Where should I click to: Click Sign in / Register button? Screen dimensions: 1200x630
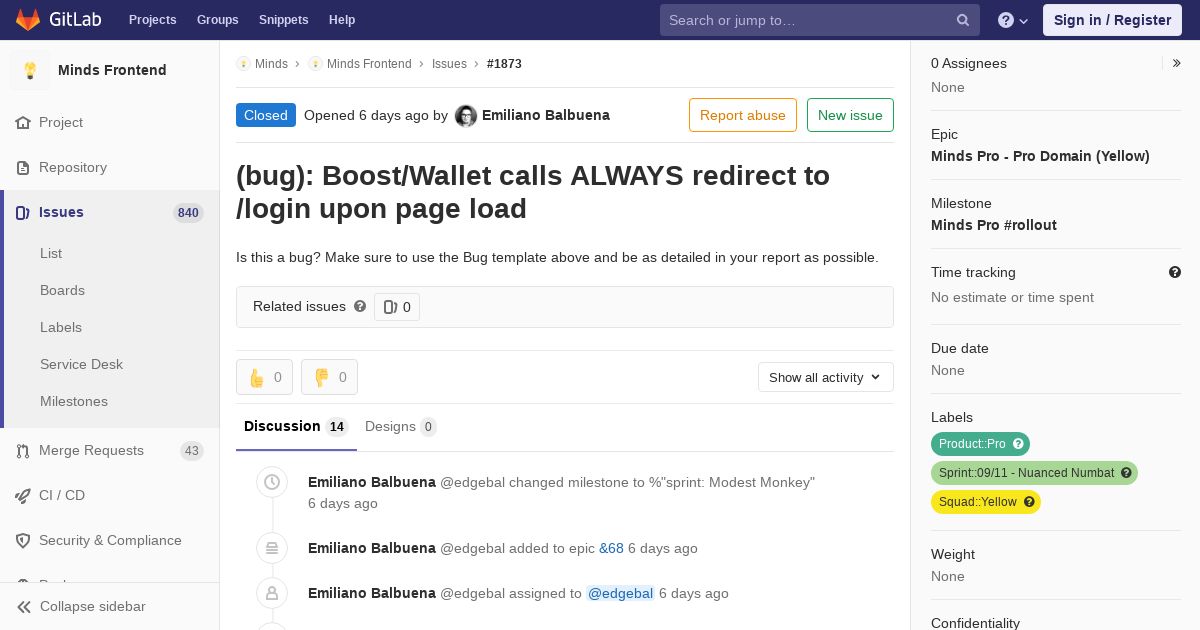click(1112, 20)
